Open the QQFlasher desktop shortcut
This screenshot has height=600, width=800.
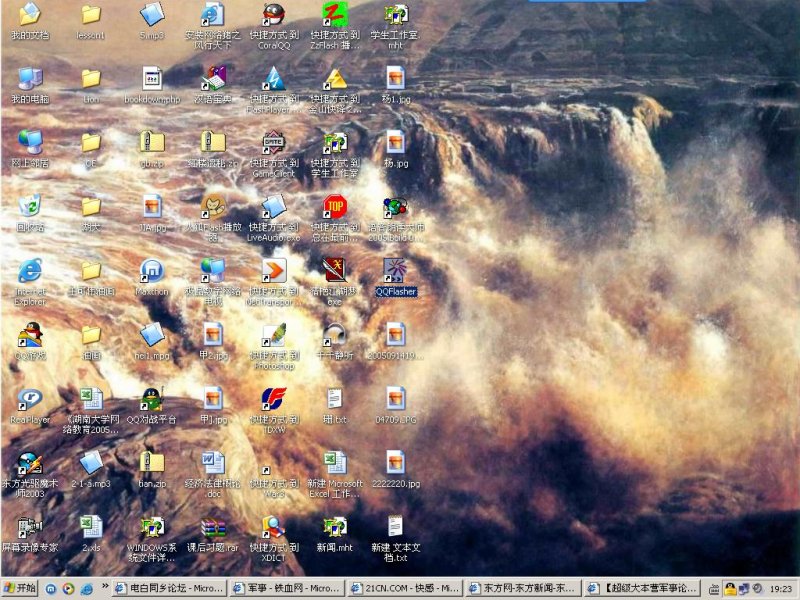[x=395, y=271]
